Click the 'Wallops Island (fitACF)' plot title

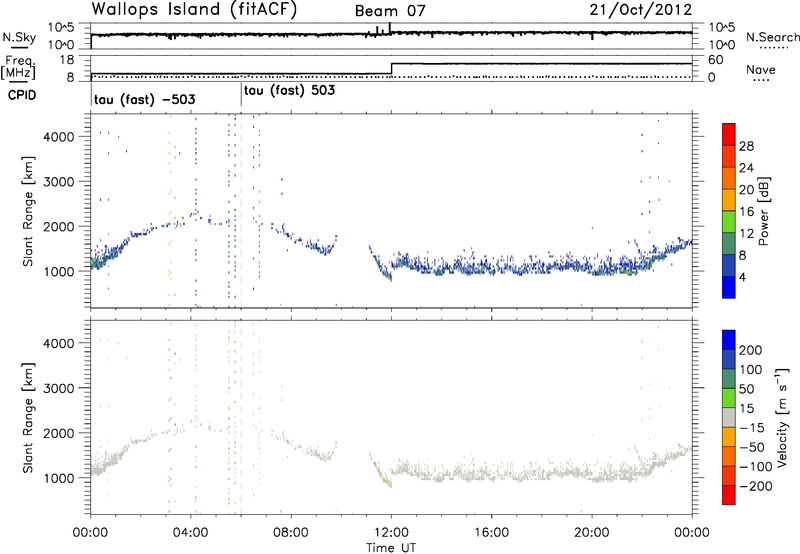(194, 9)
